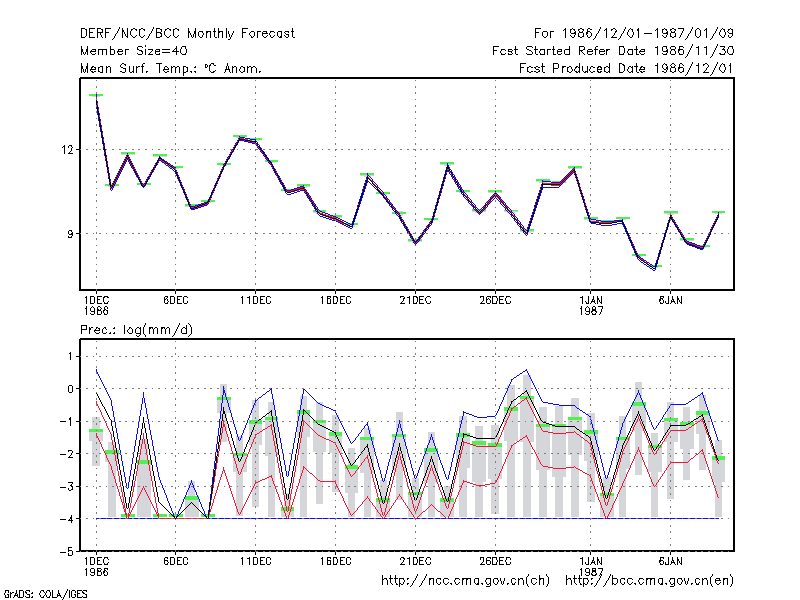
Task: Click the 'Fcst Produced Date 1986/12/01' text
Action: pyautogui.click(x=626, y=68)
